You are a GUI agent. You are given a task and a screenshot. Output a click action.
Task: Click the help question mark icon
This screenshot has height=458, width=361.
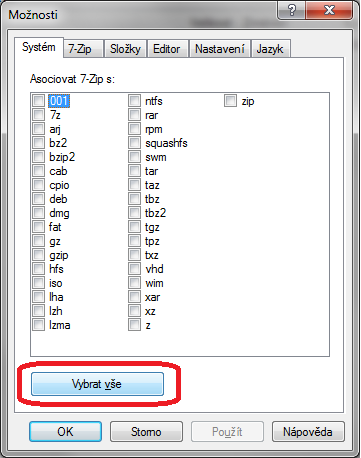pyautogui.click(x=291, y=11)
